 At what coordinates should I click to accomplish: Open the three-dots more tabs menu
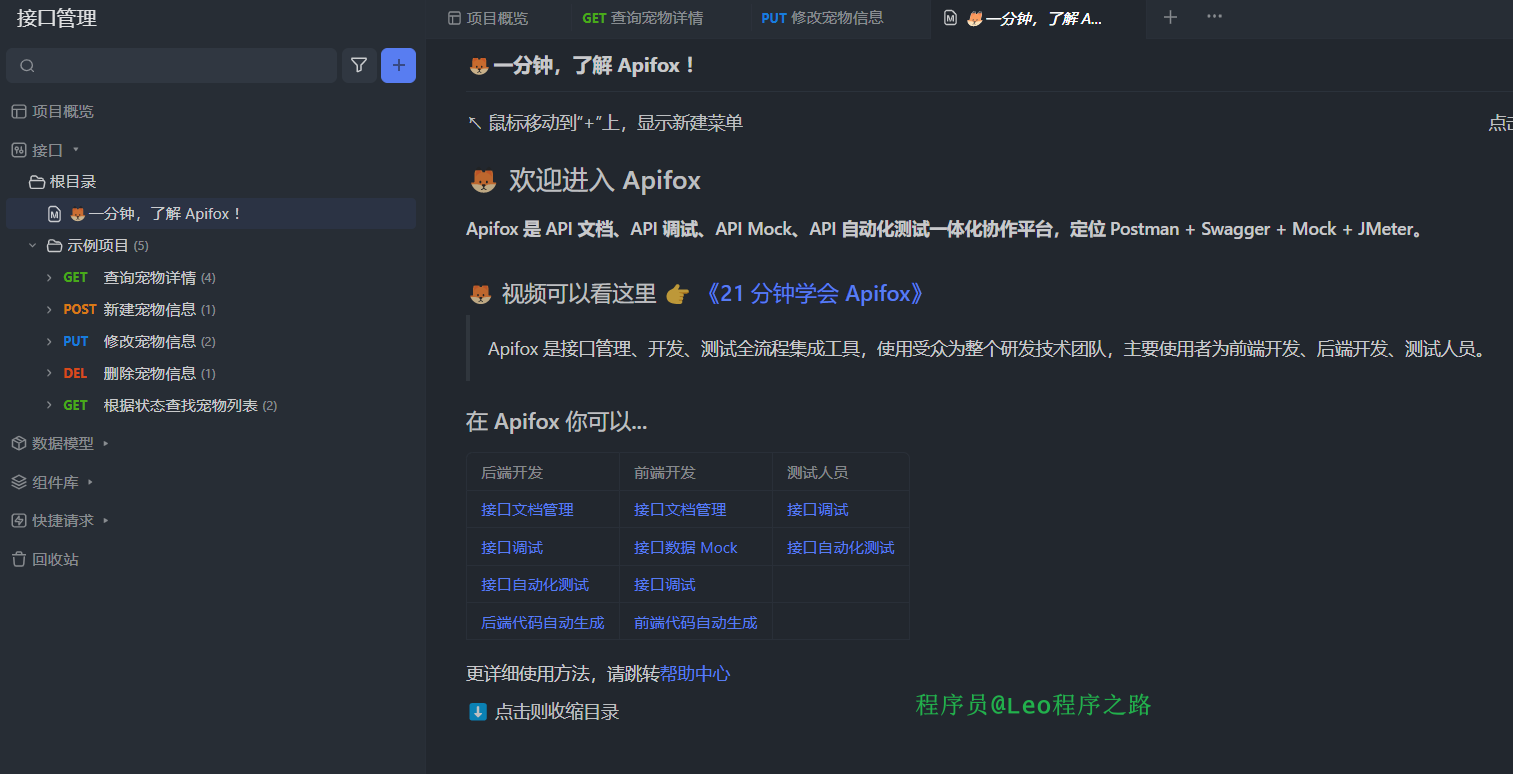click(1214, 17)
